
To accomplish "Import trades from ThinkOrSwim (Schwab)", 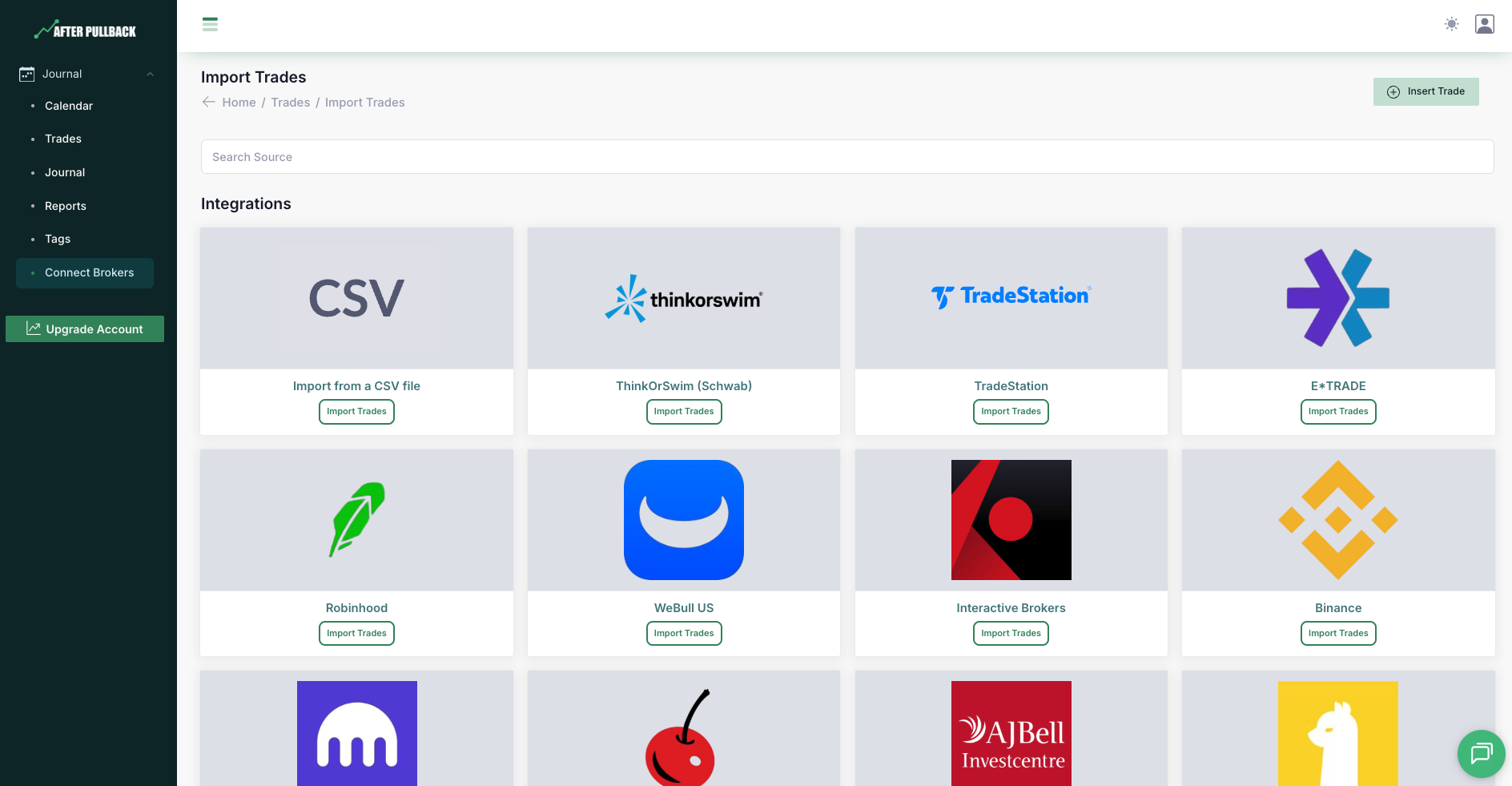I will (x=684, y=412).
